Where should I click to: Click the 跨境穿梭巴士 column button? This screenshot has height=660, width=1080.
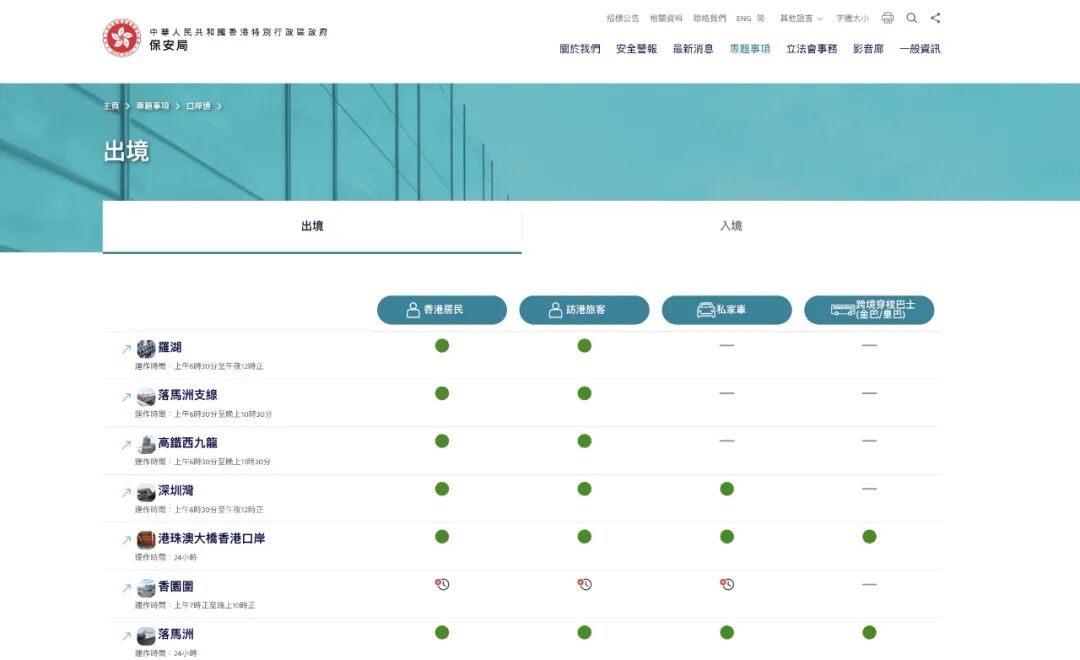click(869, 310)
